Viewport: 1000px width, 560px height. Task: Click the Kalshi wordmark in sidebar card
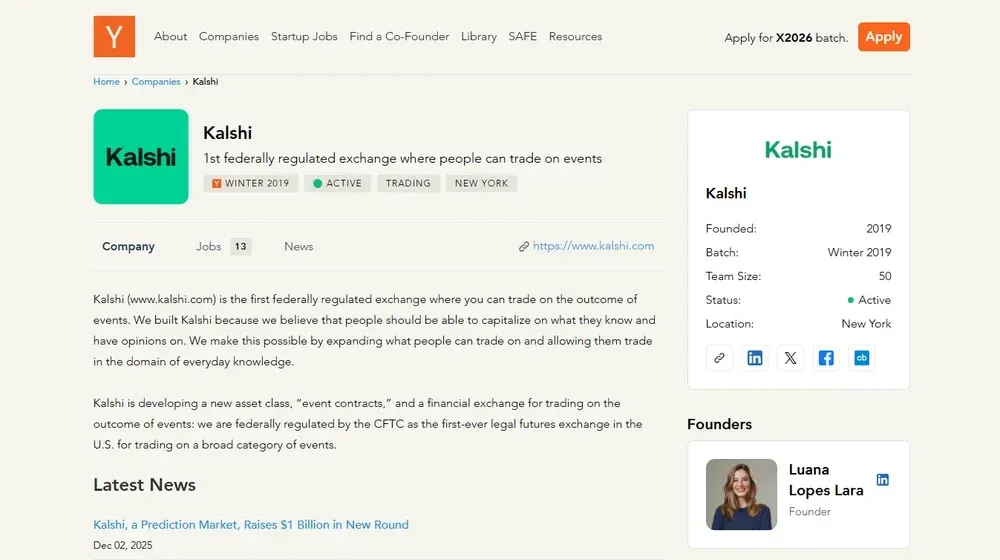798,150
